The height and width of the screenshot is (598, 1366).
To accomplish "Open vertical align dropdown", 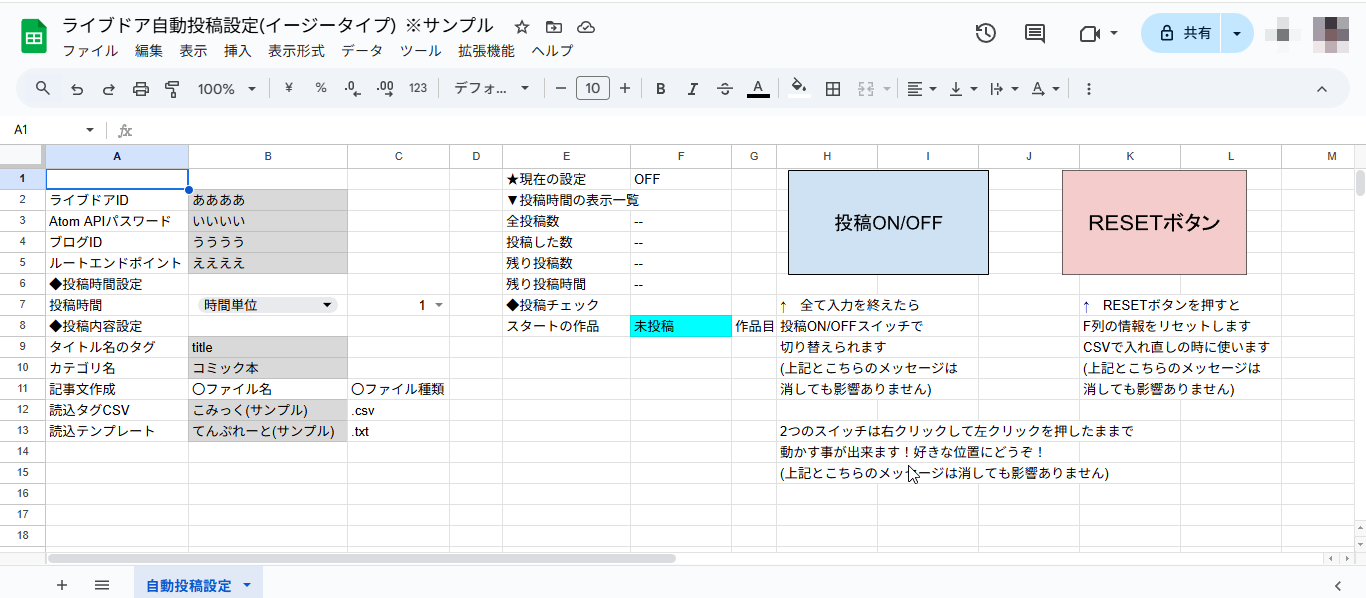I will coord(963,88).
